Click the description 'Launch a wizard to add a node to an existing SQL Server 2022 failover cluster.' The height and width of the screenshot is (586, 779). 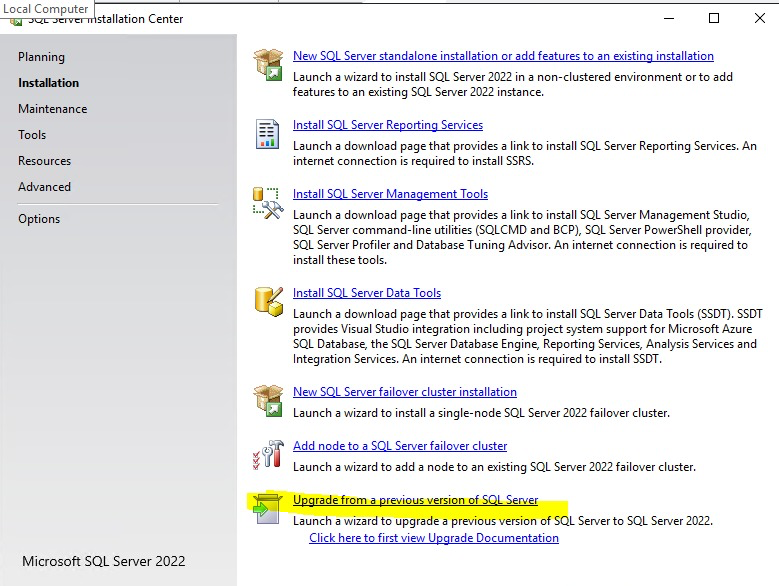[494, 467]
